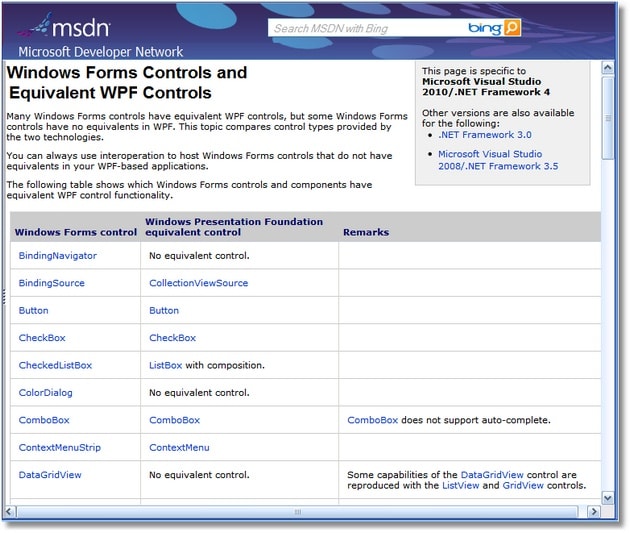The height and width of the screenshot is (533, 630).
Task: Open the DataGridView link in first column
Action: coord(50,474)
